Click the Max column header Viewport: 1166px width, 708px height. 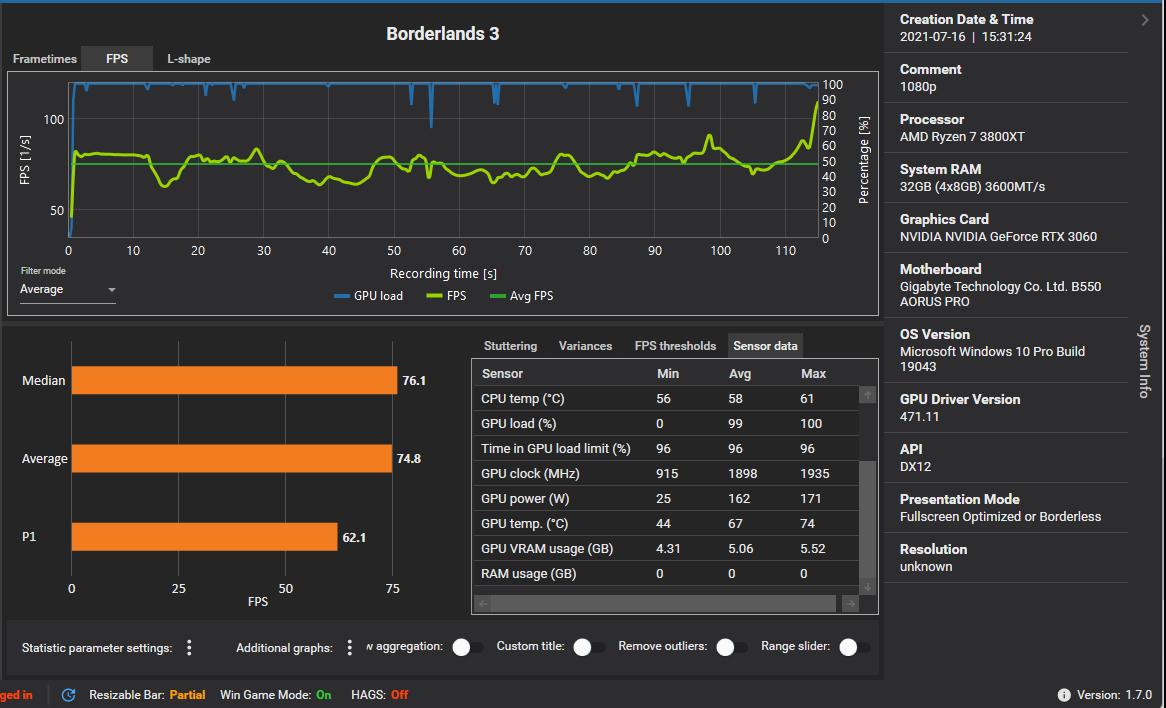(814, 373)
